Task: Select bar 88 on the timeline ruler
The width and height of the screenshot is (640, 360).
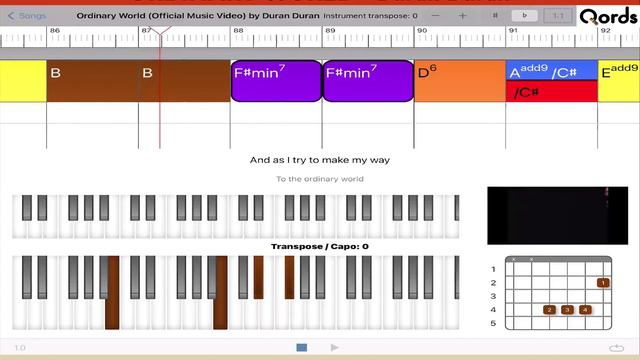Action: 238,31
